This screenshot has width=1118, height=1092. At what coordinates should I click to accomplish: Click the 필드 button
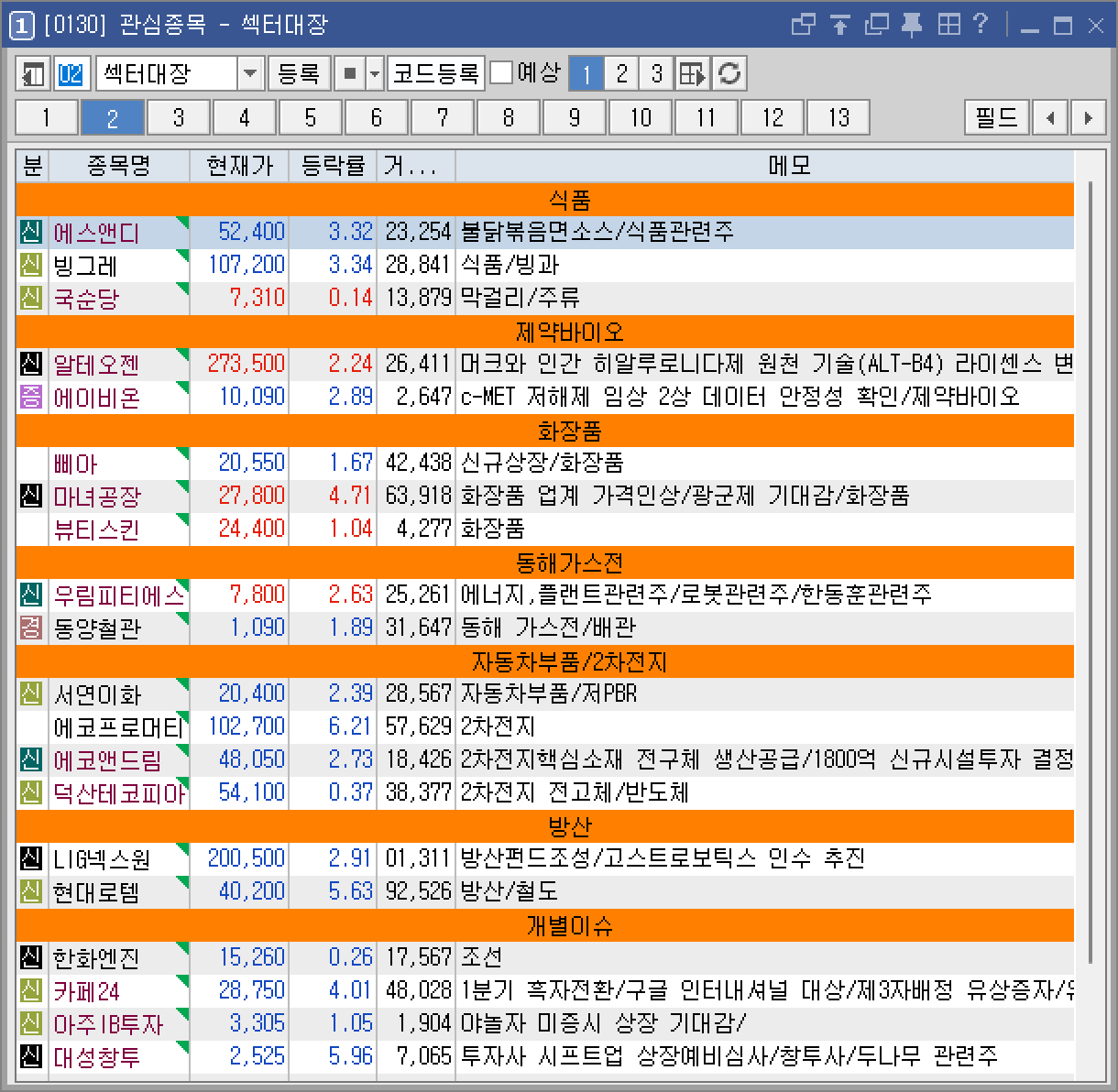pos(996,118)
